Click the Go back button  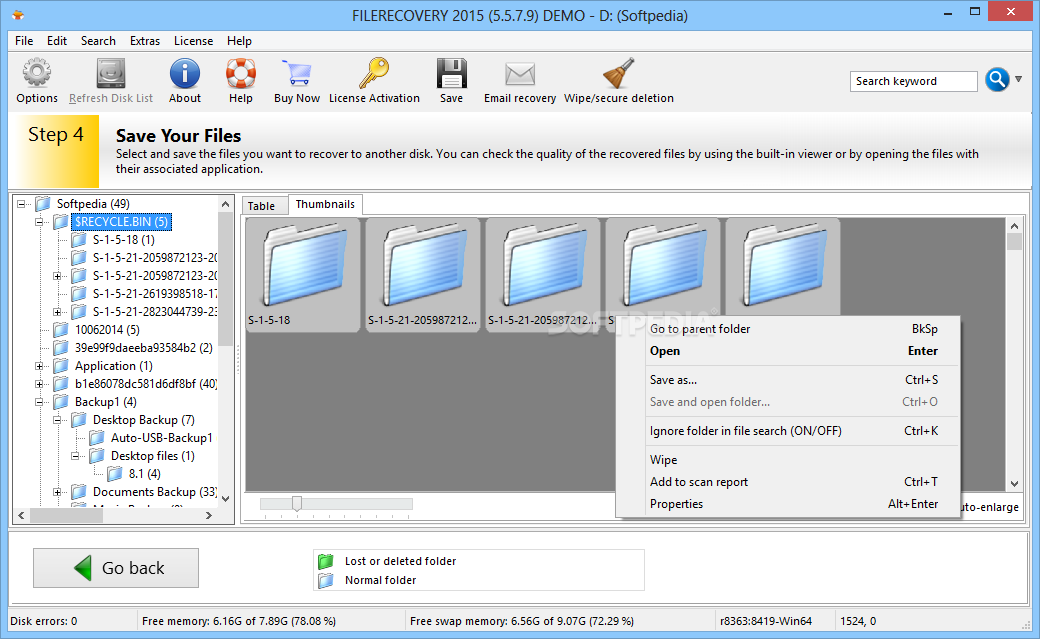click(x=116, y=568)
